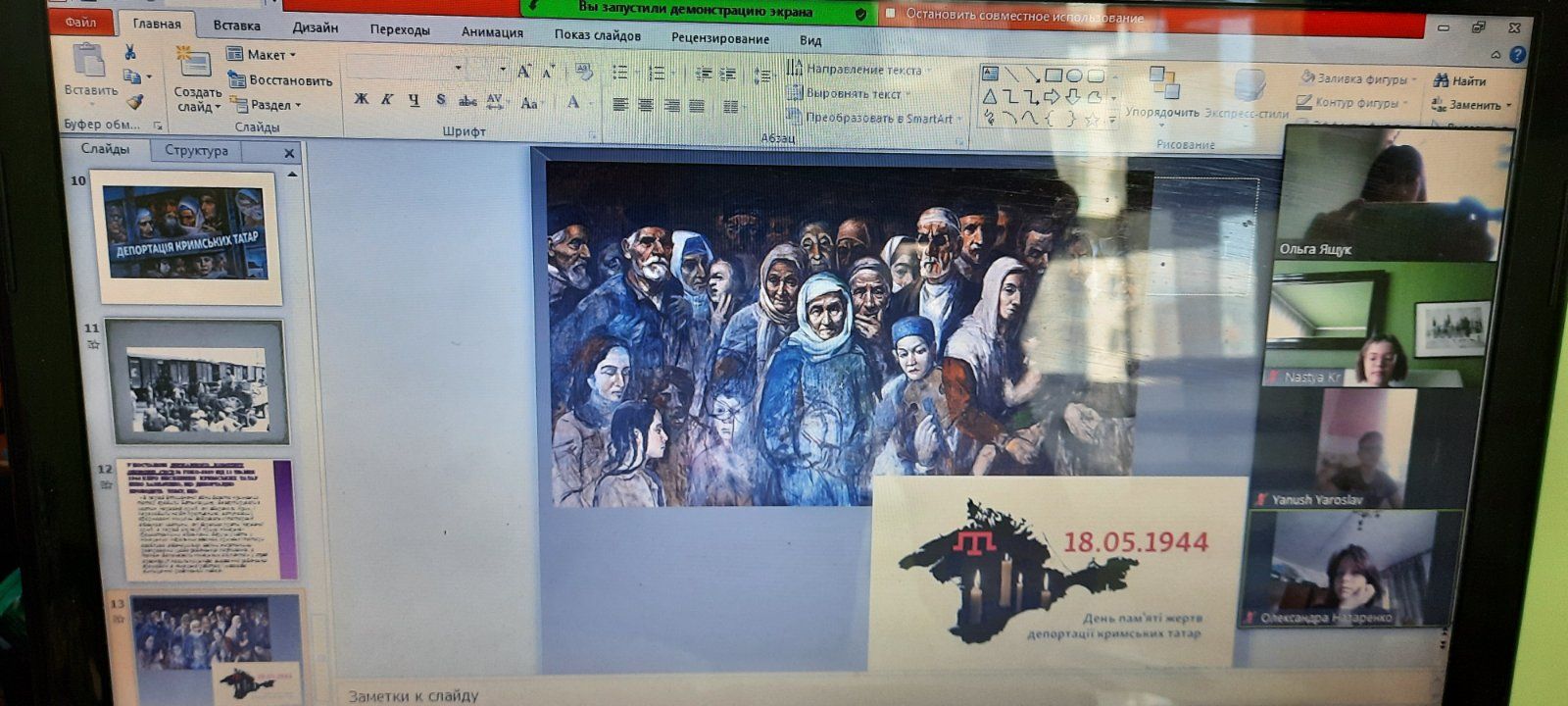1568x706 pixels.
Task: Center-align text with the center alignment icon
Action: tap(645, 105)
